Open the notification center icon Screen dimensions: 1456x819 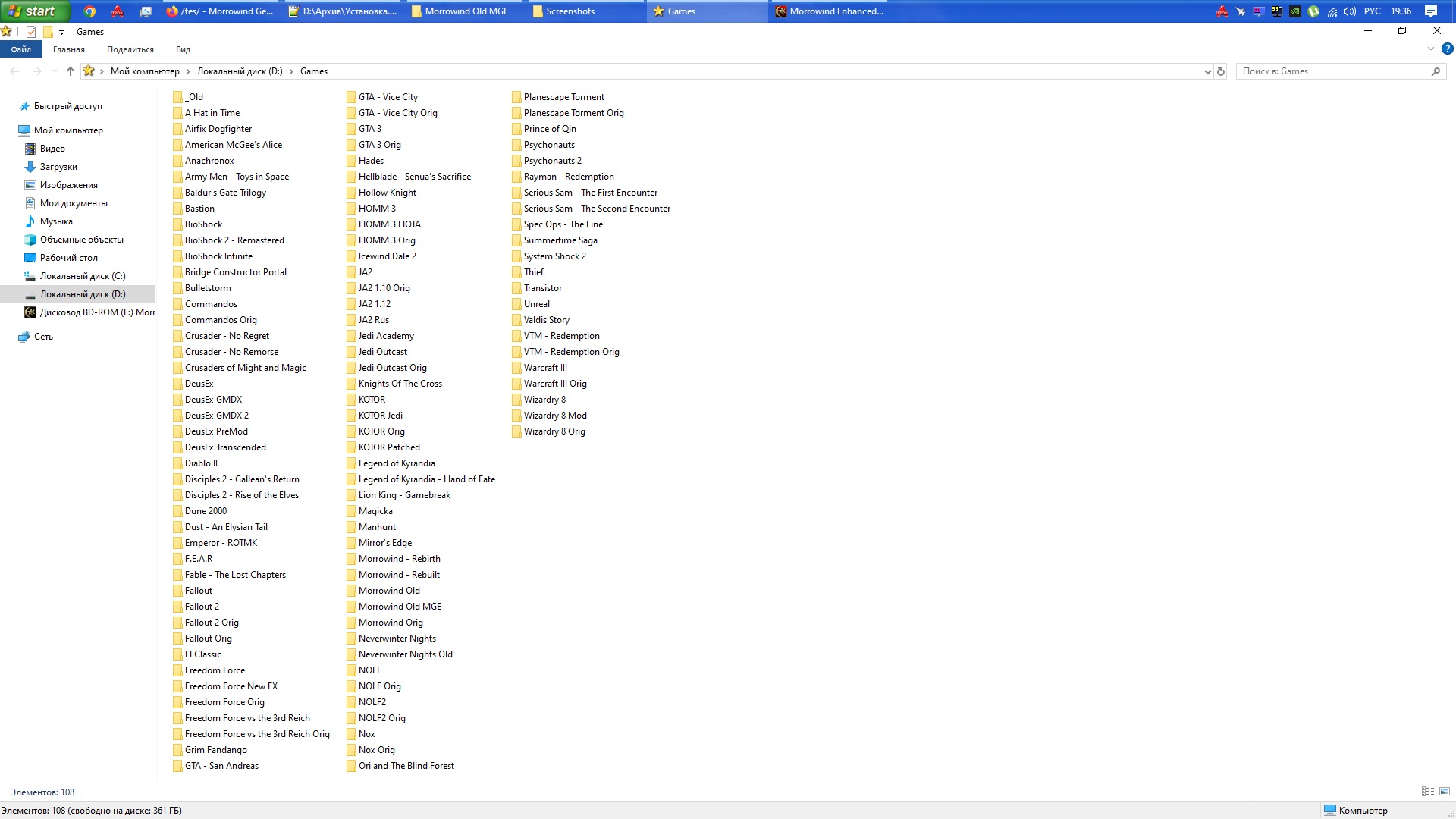(1431, 11)
